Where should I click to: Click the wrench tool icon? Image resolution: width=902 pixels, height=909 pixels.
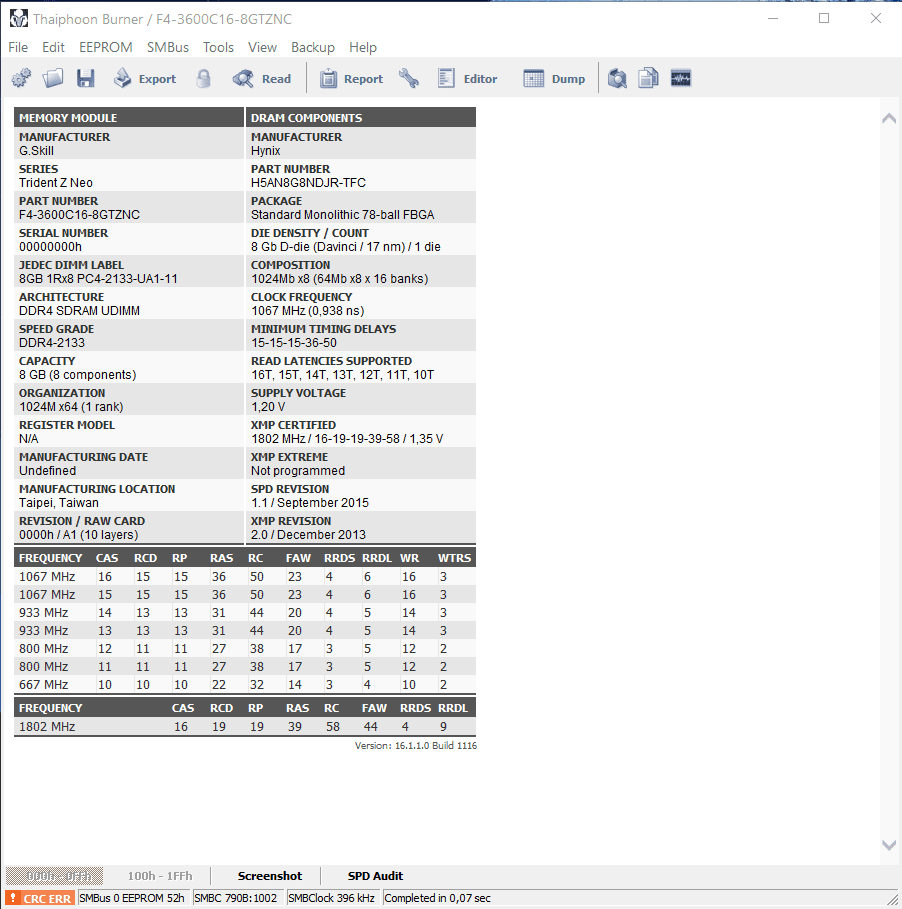tap(409, 78)
